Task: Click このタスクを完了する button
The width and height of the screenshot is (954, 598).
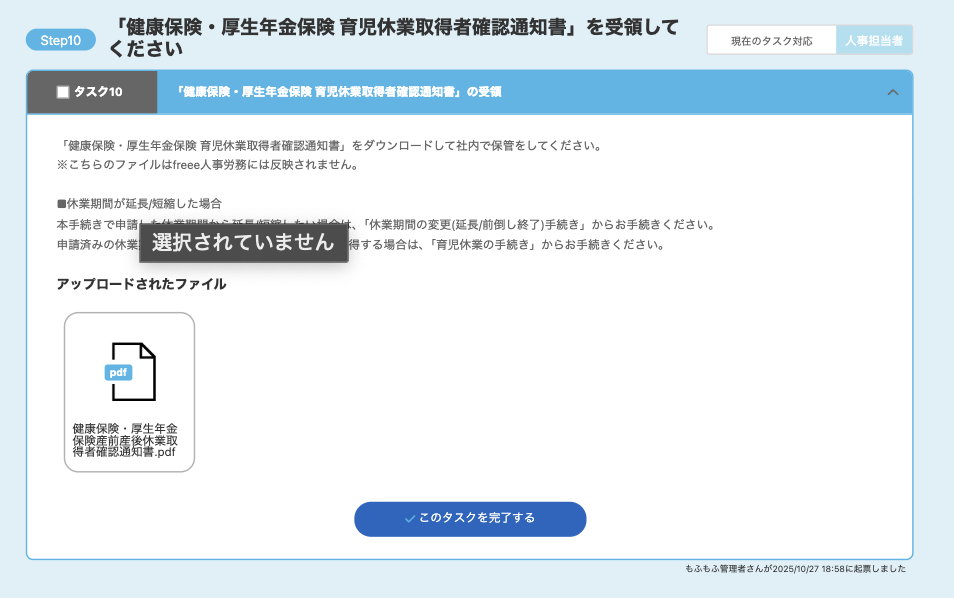Action: point(470,519)
